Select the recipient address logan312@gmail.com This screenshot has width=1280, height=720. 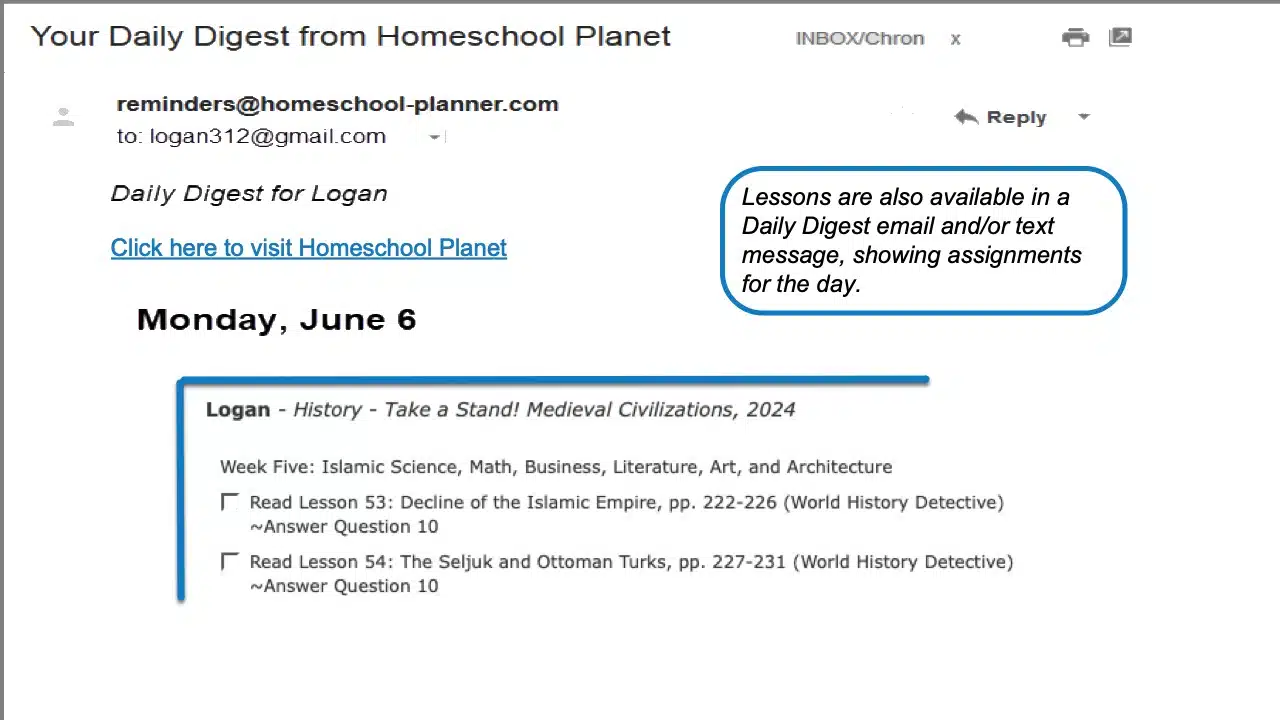tap(267, 137)
